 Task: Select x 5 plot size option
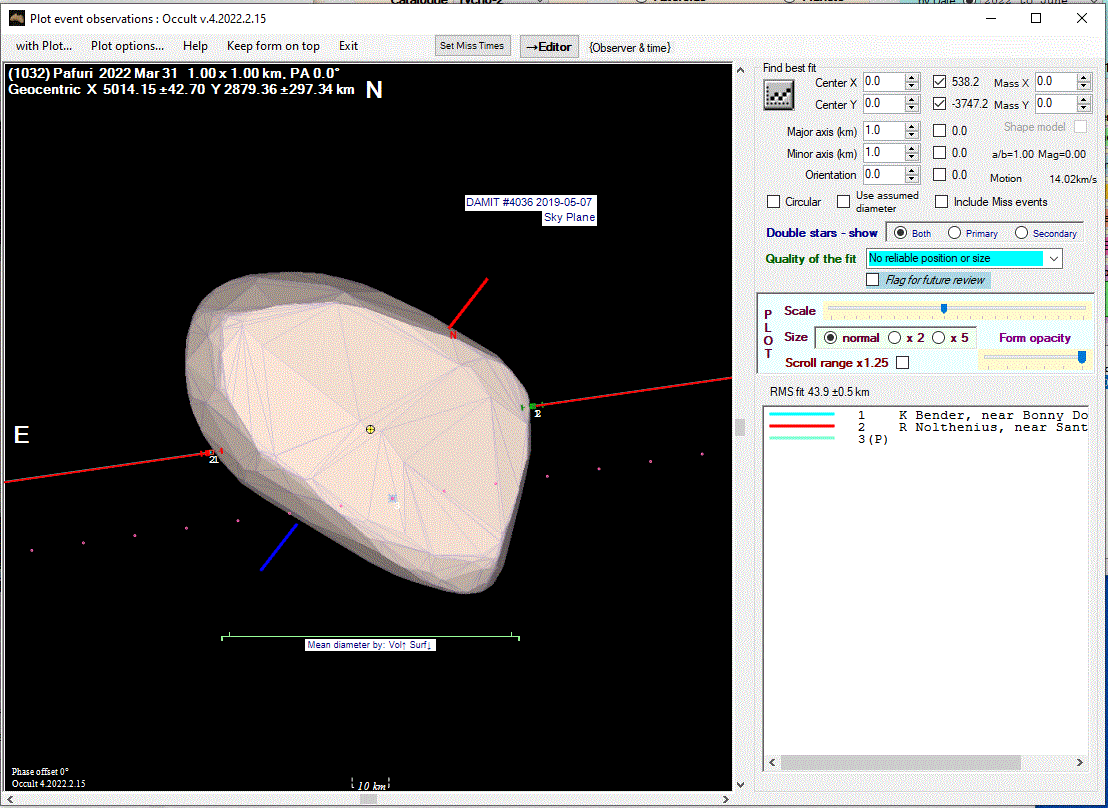pyautogui.click(x=940, y=338)
